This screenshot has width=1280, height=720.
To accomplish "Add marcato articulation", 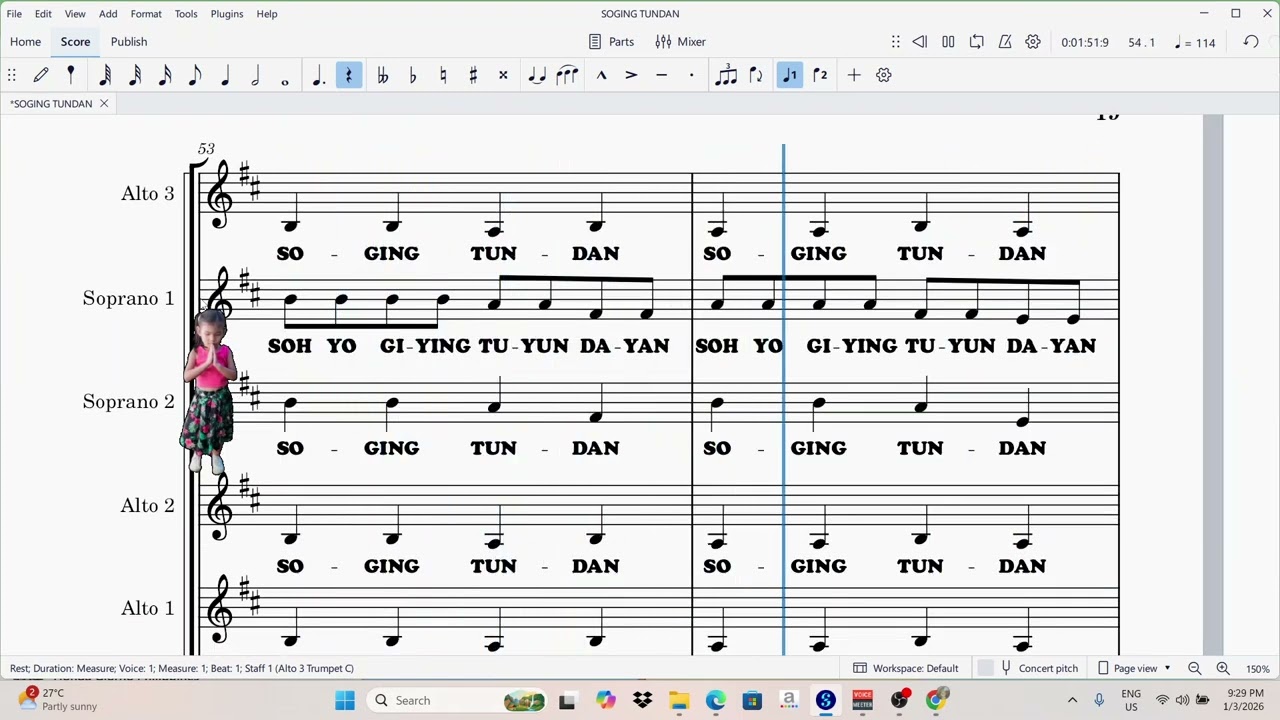I will tap(601, 75).
